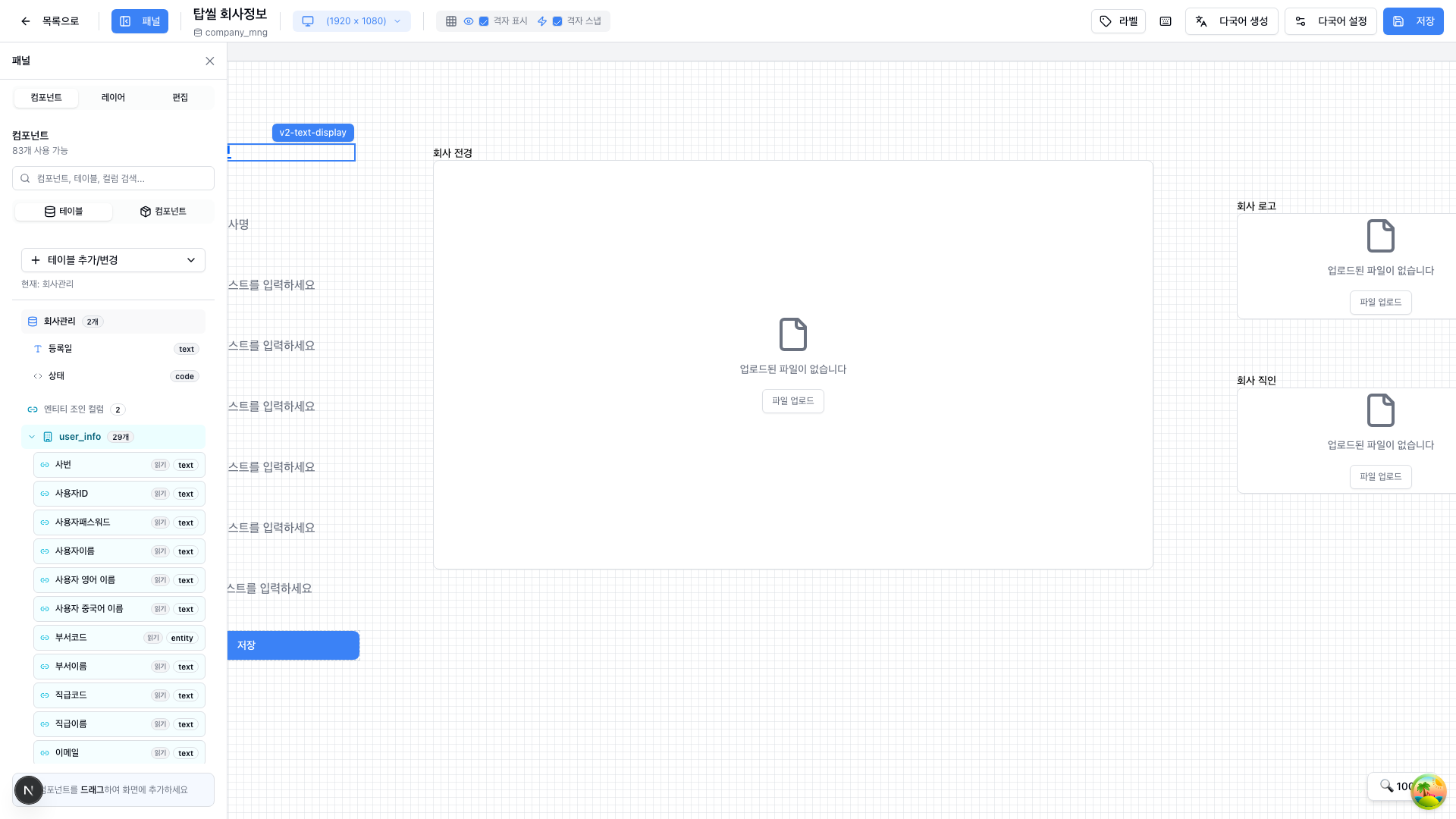The image size is (1456, 819).
Task: Open 다국어 생성 translation tool
Action: (1232, 21)
